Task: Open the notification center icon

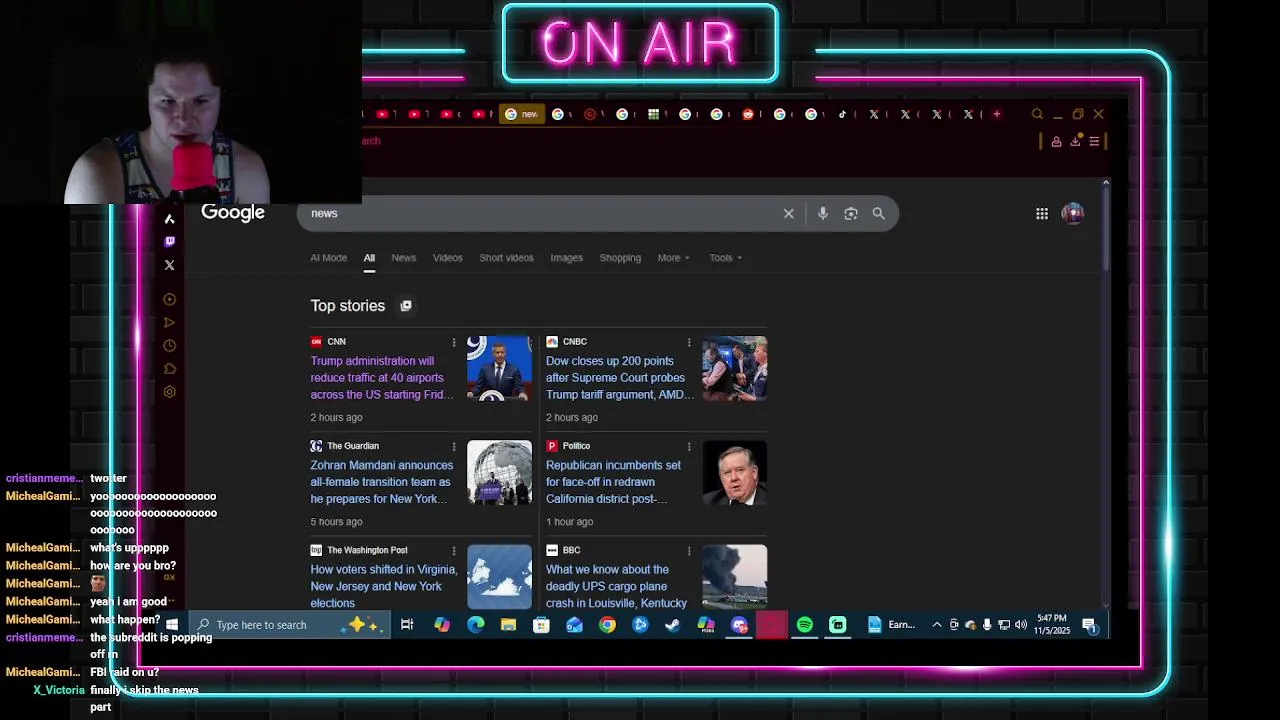Action: click(x=1090, y=625)
